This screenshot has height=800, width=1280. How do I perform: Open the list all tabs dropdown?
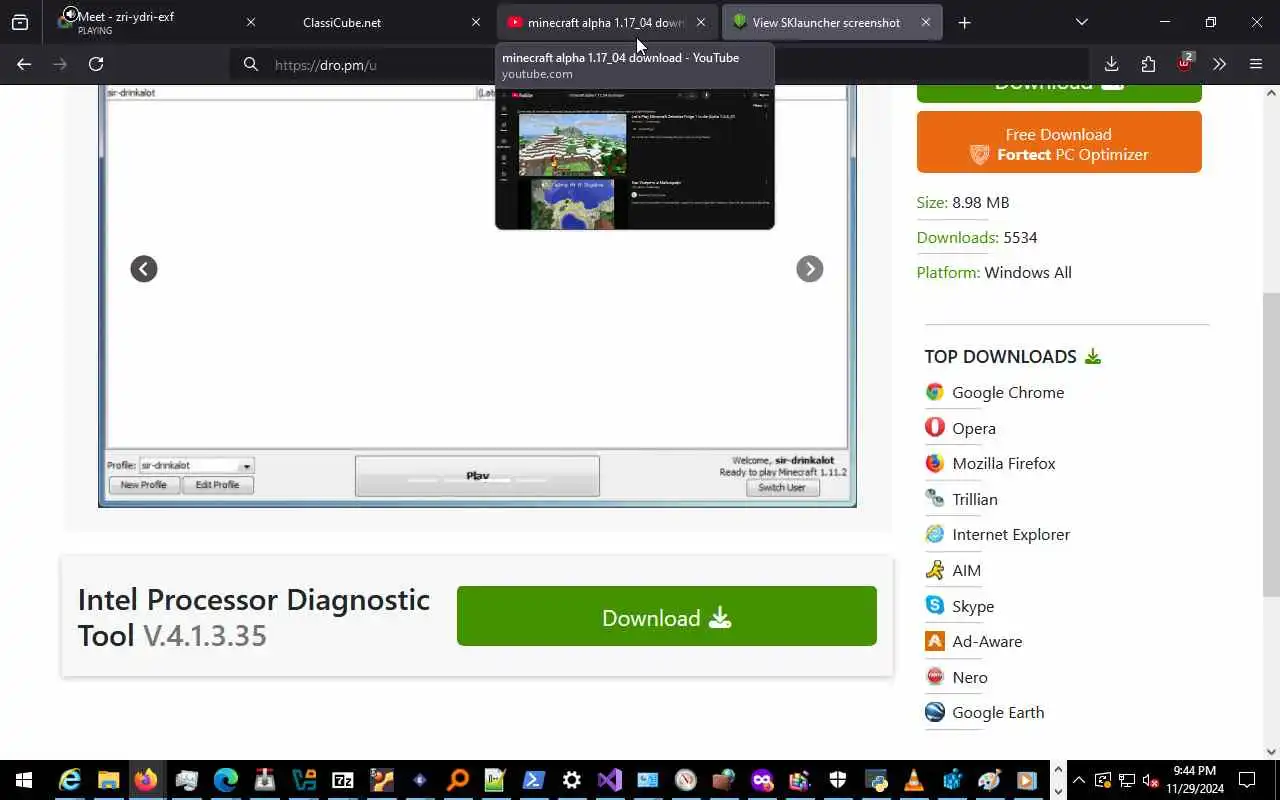(x=1081, y=22)
